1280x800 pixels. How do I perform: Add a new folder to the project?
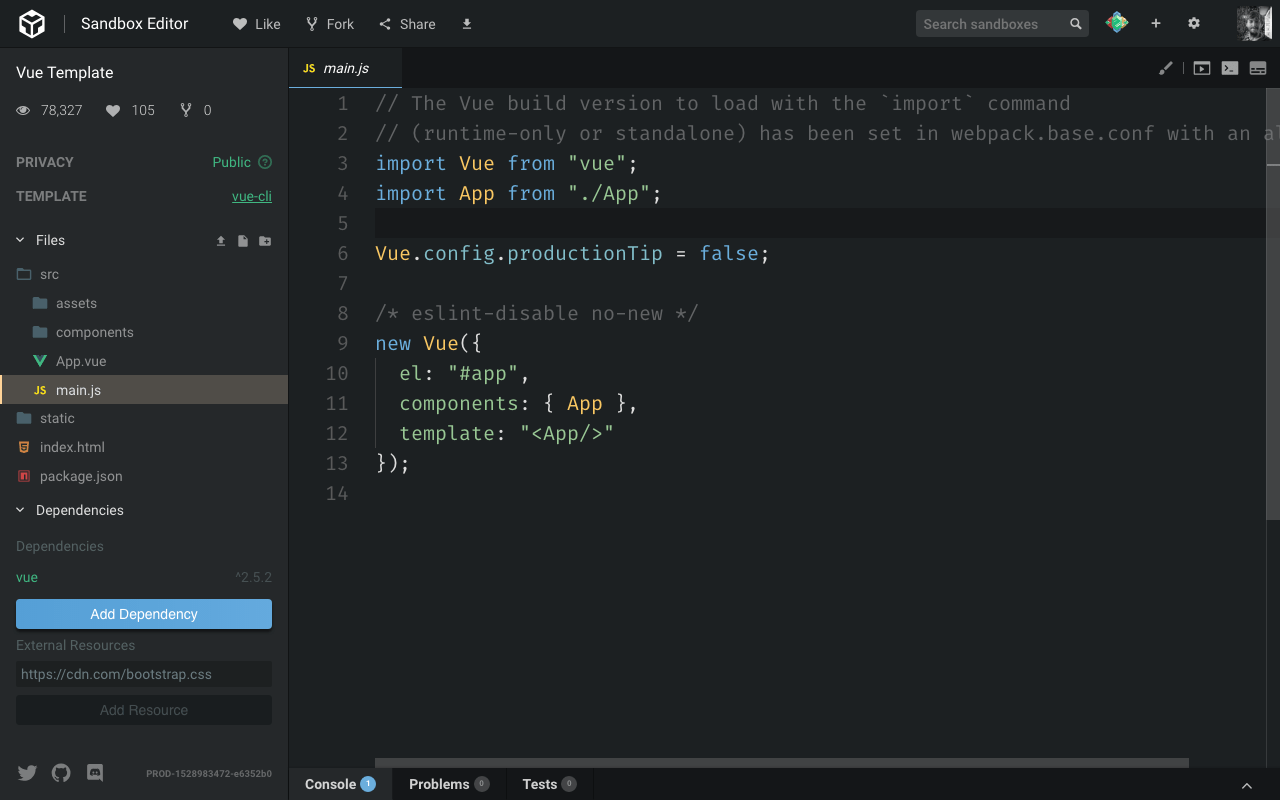264,240
